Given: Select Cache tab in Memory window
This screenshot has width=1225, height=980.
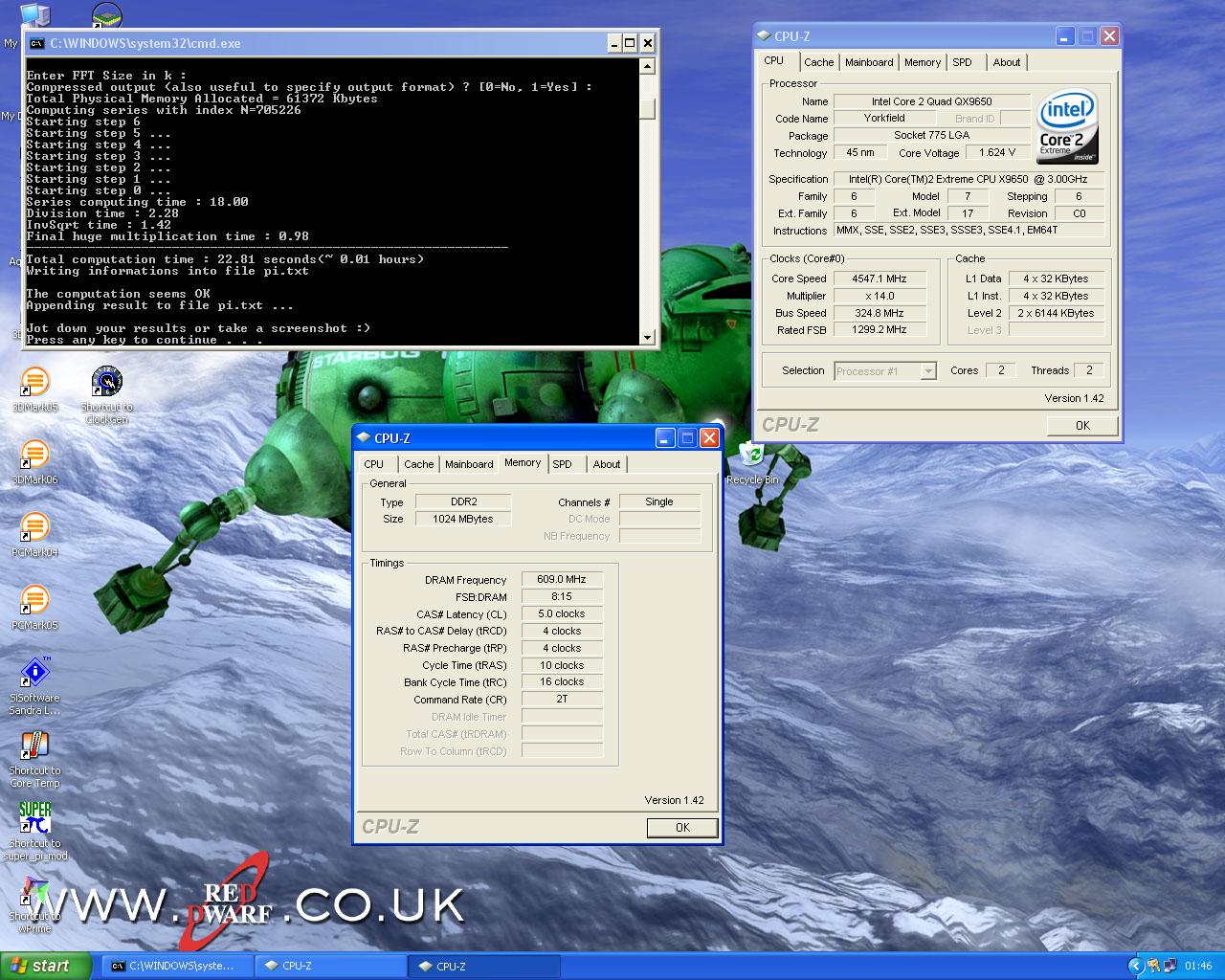Looking at the screenshot, I should (x=418, y=464).
